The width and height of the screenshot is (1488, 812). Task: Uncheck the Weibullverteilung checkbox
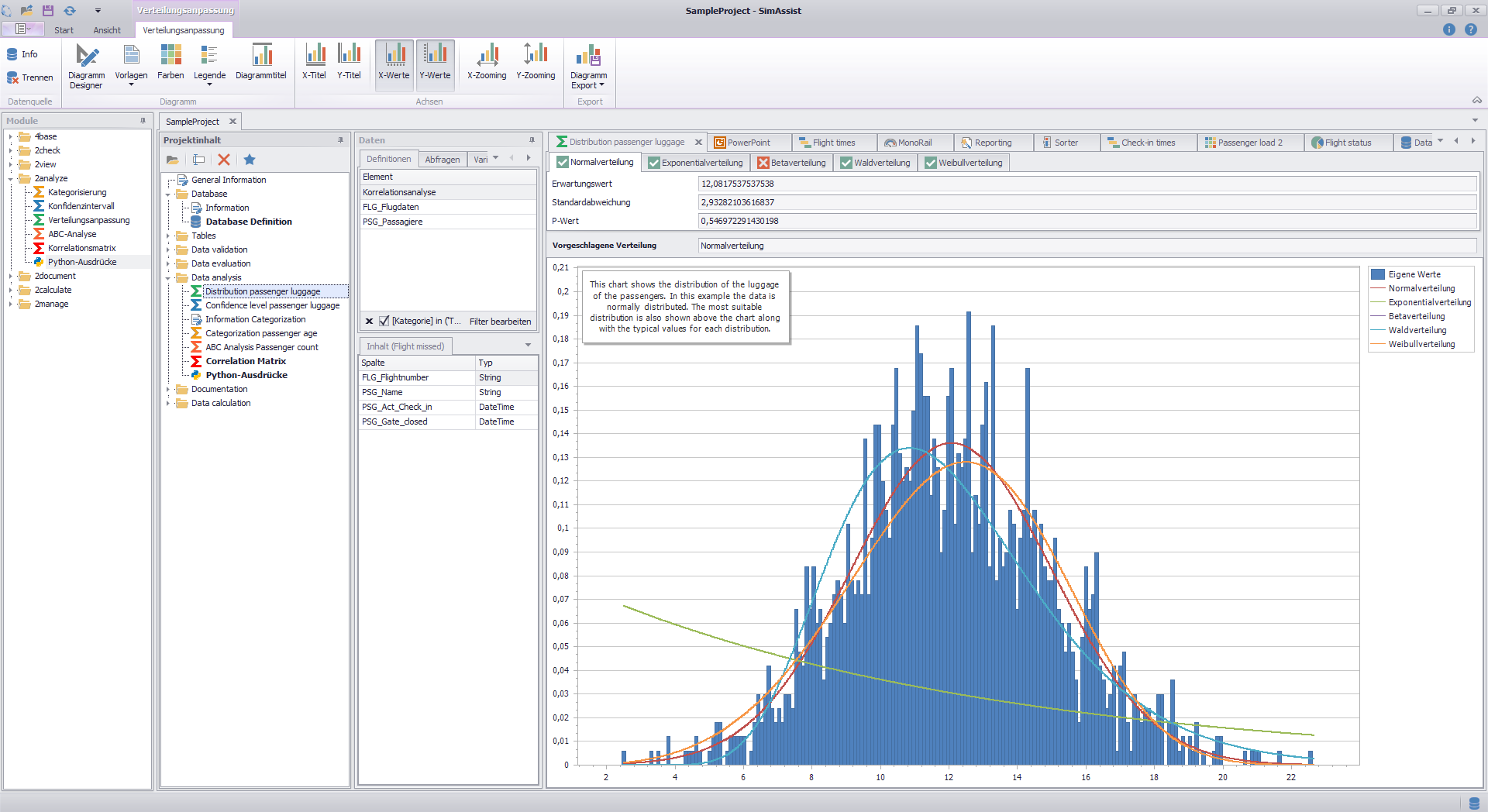[931, 163]
